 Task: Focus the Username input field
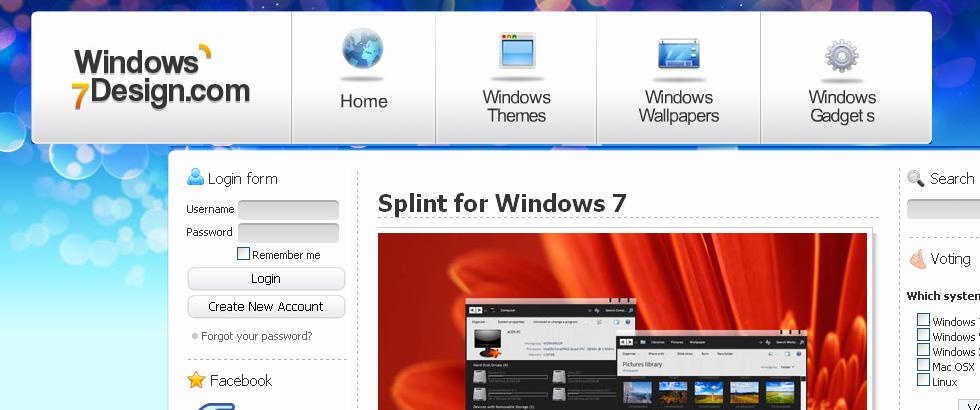(x=288, y=209)
